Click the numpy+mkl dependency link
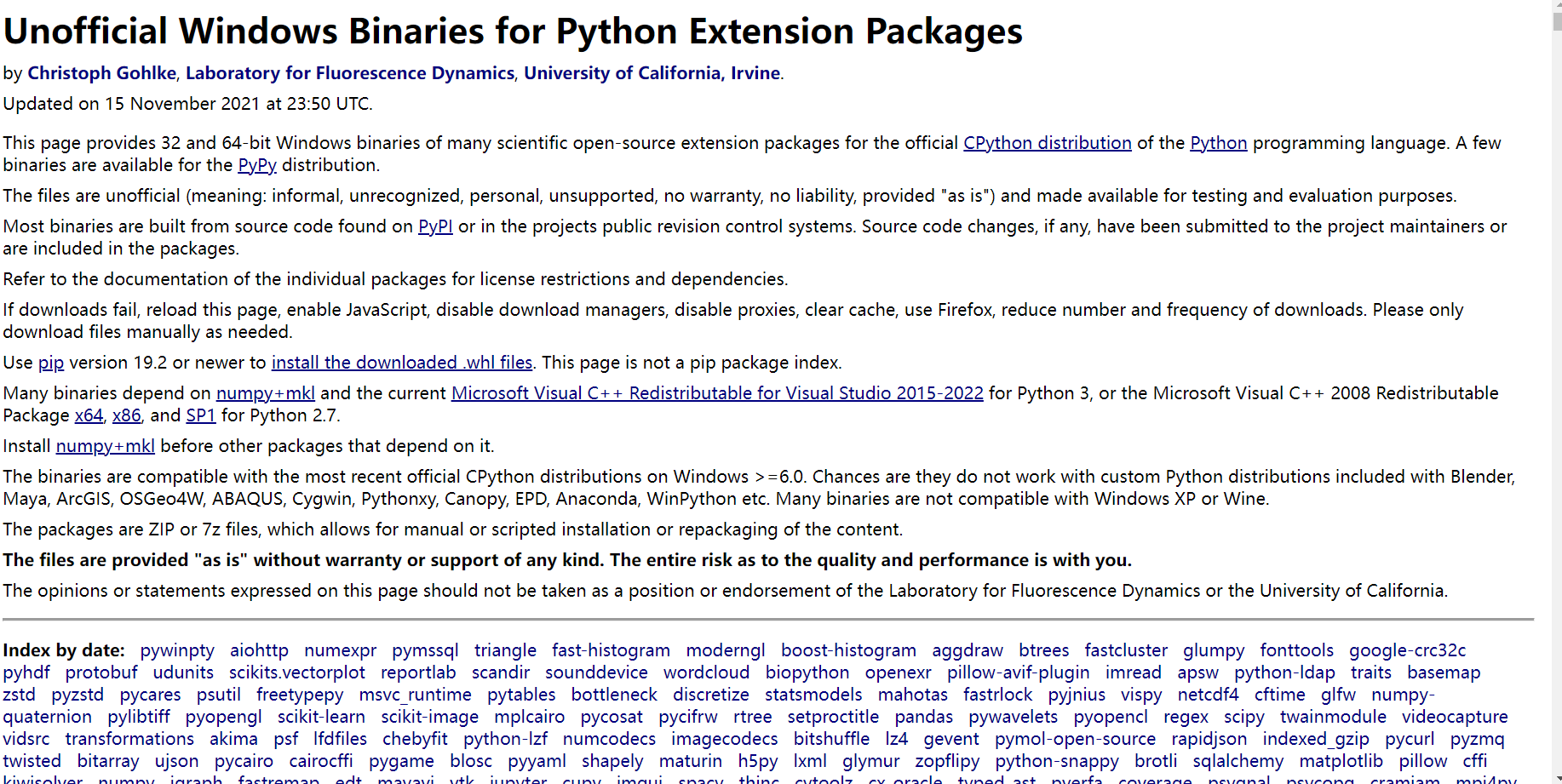The height and width of the screenshot is (784, 1562). (265, 393)
